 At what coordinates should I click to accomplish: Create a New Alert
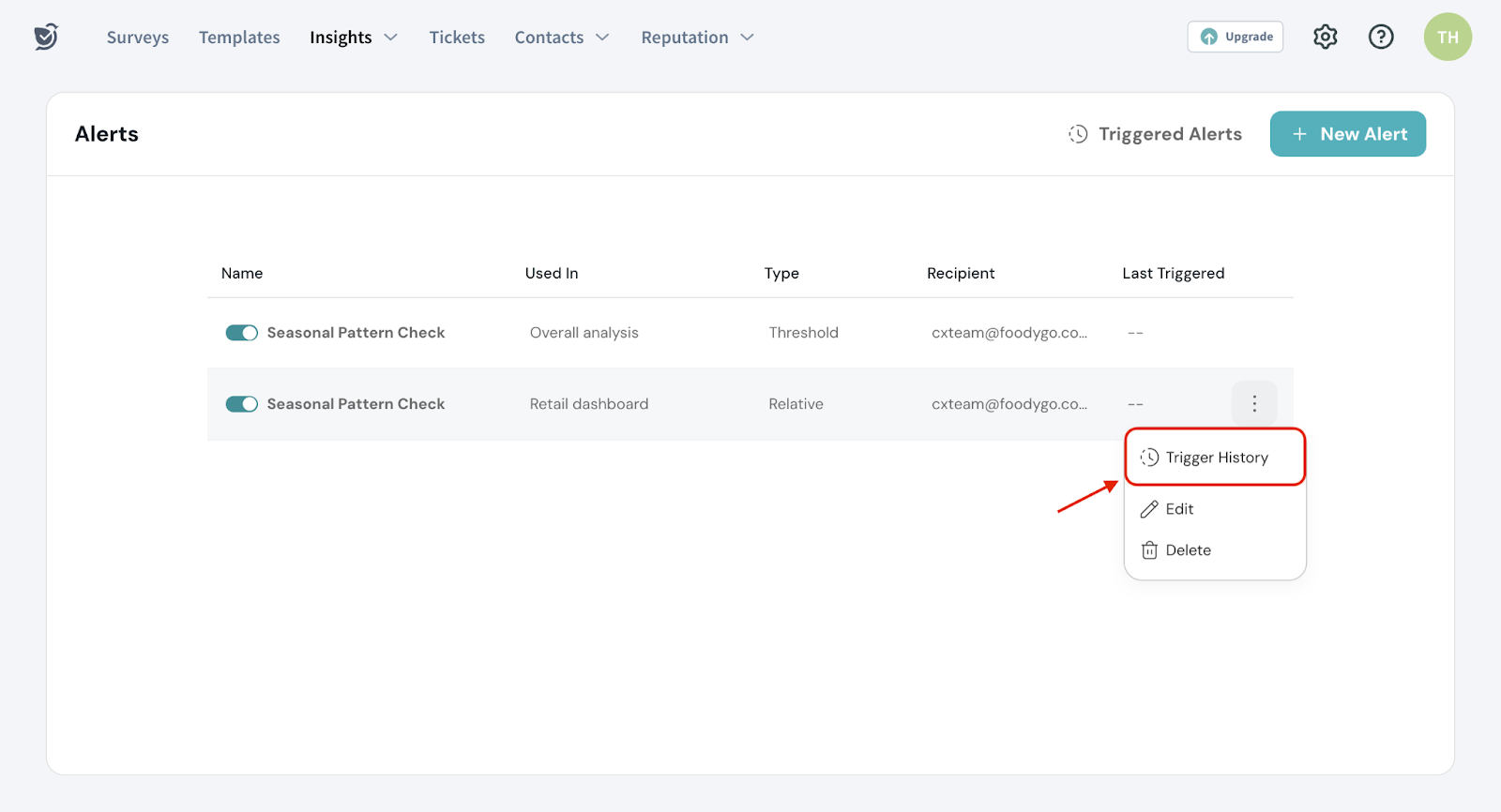(x=1347, y=134)
